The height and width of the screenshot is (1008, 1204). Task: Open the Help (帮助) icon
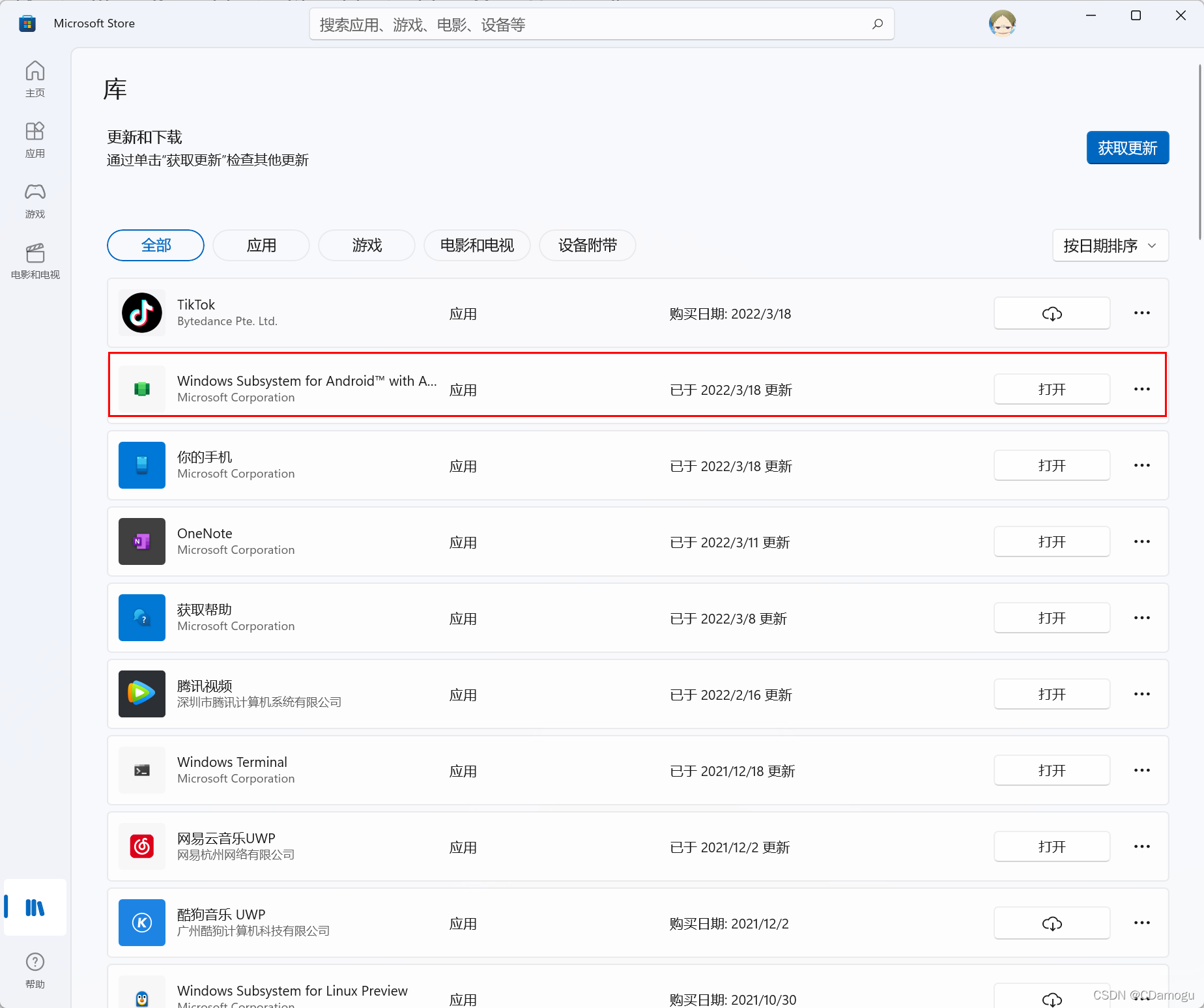[x=35, y=970]
